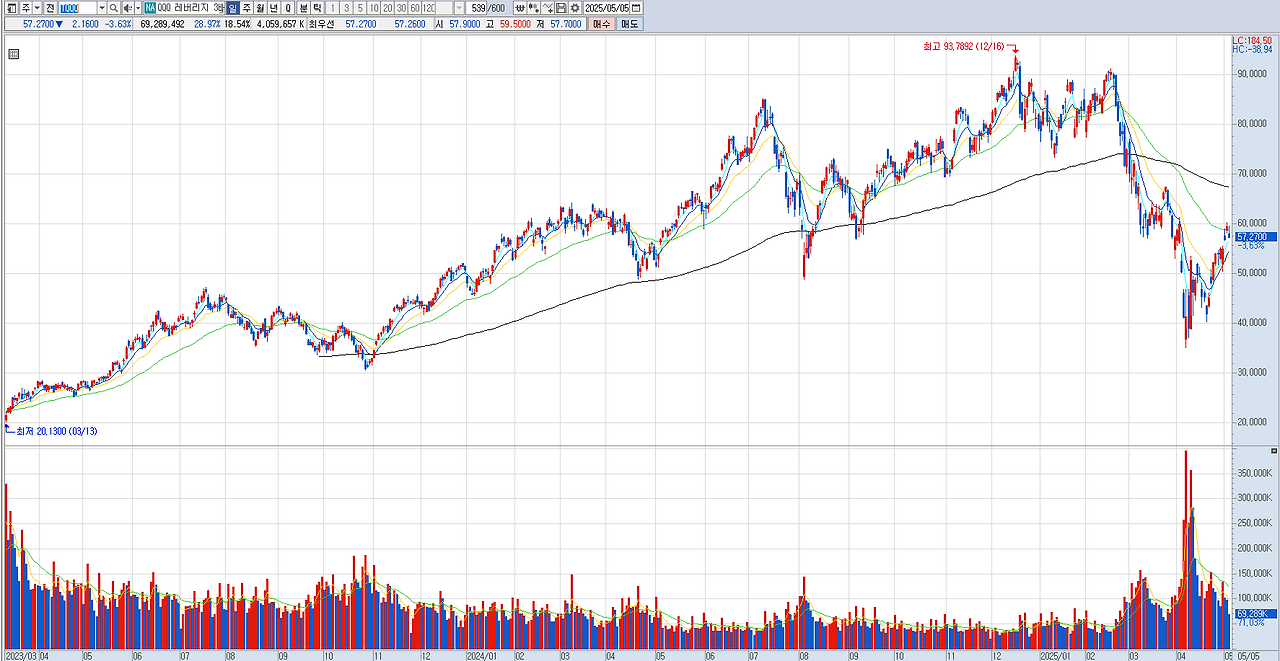The height and width of the screenshot is (661, 1280).
Task: Choose the 3 interval button
Action: tap(346, 8)
